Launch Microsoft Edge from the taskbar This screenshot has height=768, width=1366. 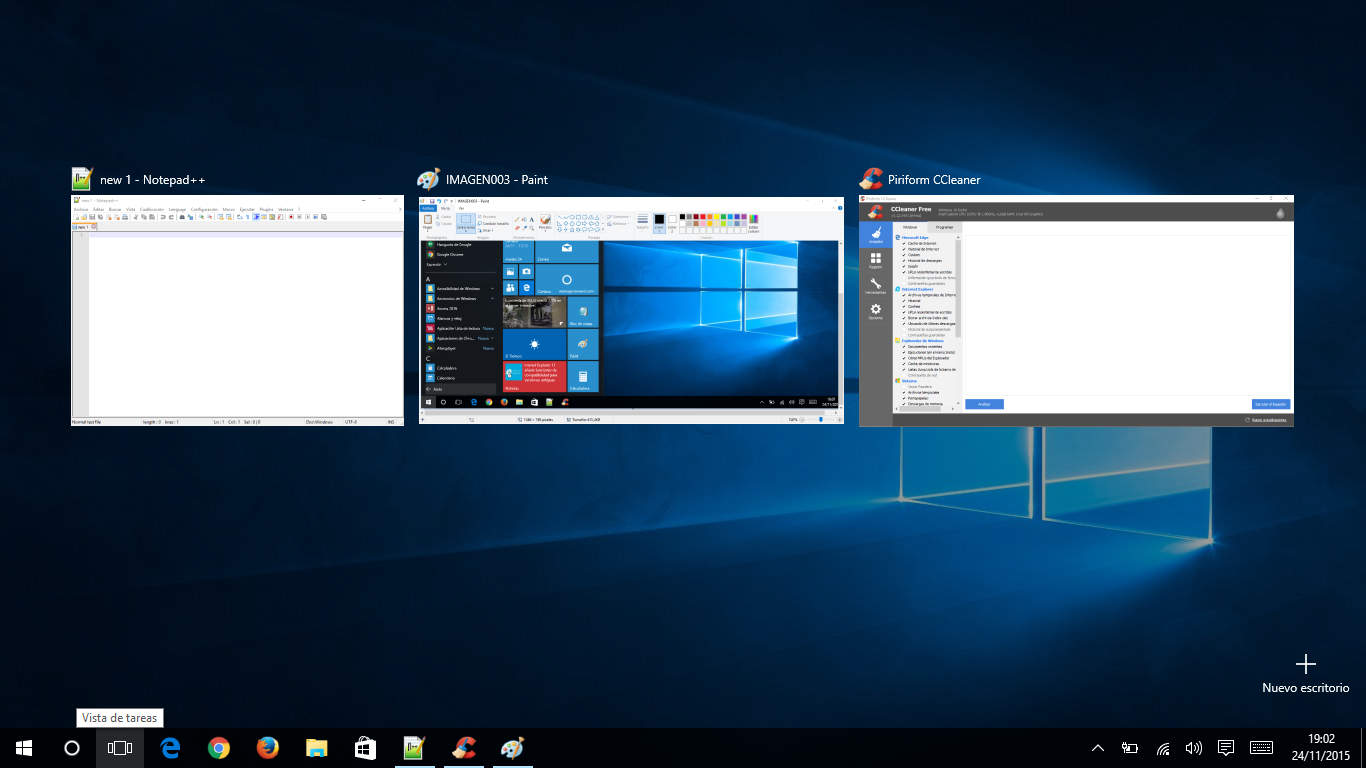pos(170,748)
